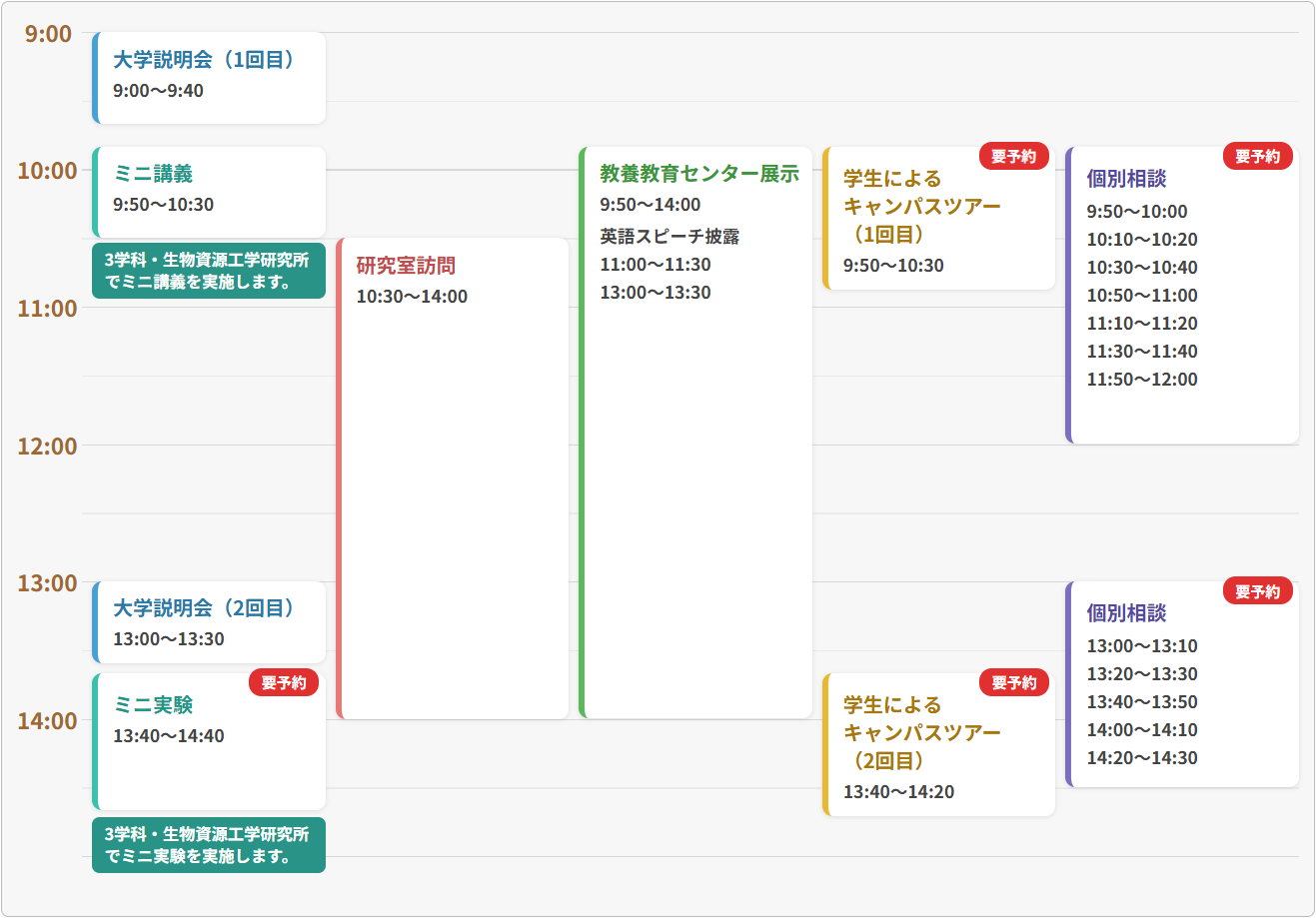This screenshot has width=1316, height=918.
Task: Open the 教養教育センター展示 event title
Action: [699, 174]
